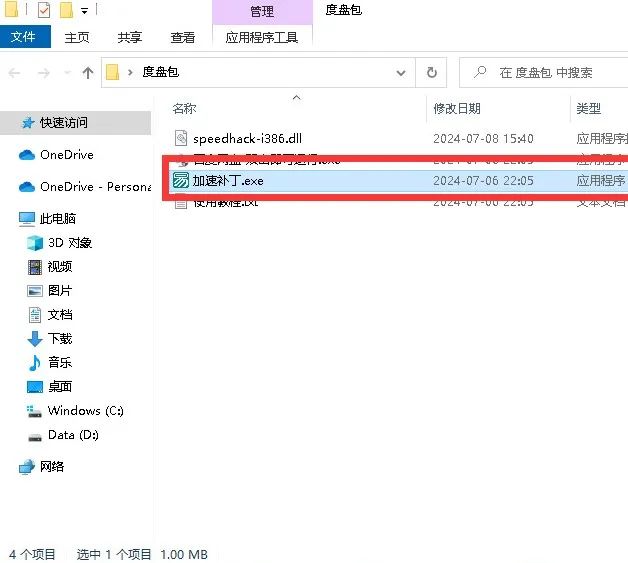Click date 2024-07-08 15:40 of speedhack dll
Image resolution: width=628 pixels, height=563 pixels.
(483, 139)
